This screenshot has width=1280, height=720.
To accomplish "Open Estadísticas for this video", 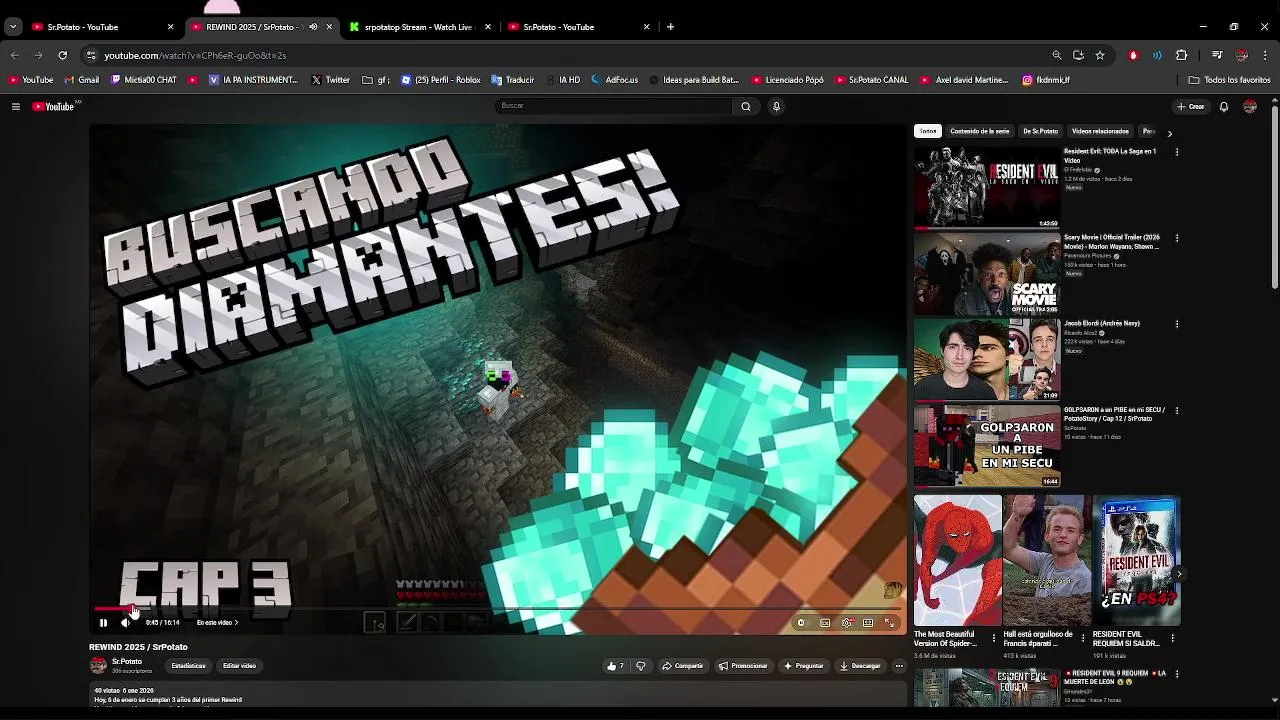I will 188,666.
